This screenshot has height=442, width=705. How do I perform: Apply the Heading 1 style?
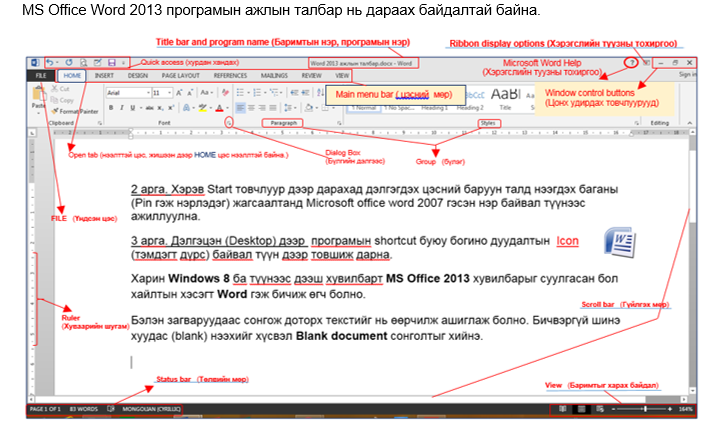click(434, 108)
